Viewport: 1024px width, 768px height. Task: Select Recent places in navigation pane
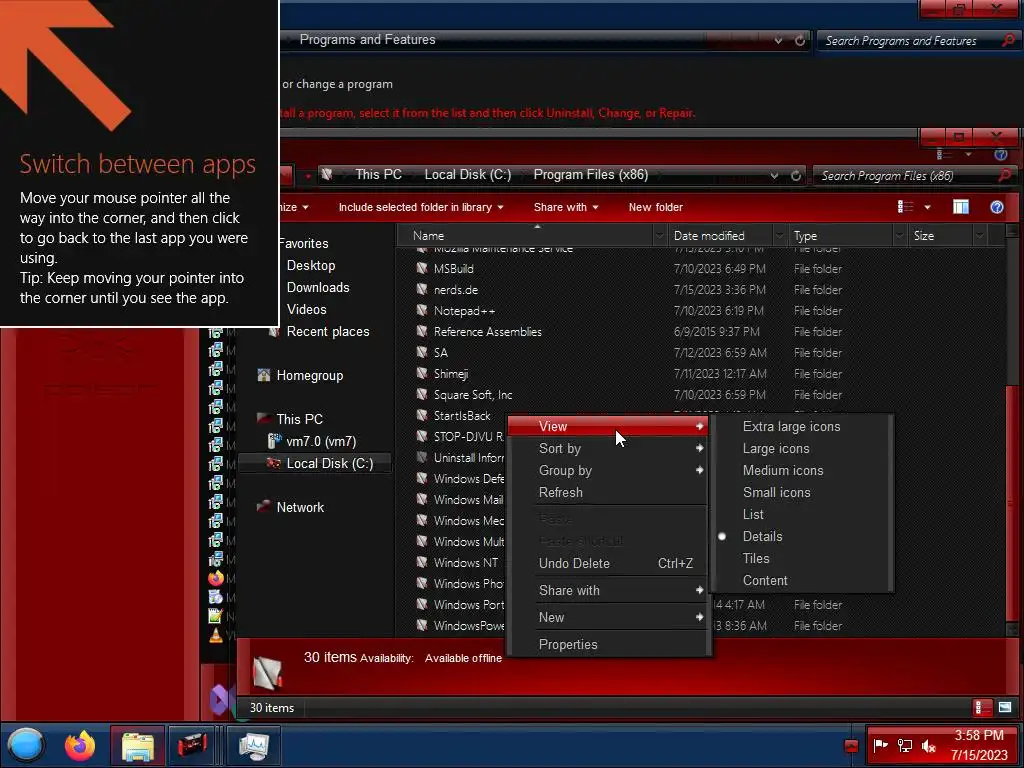[x=328, y=331]
